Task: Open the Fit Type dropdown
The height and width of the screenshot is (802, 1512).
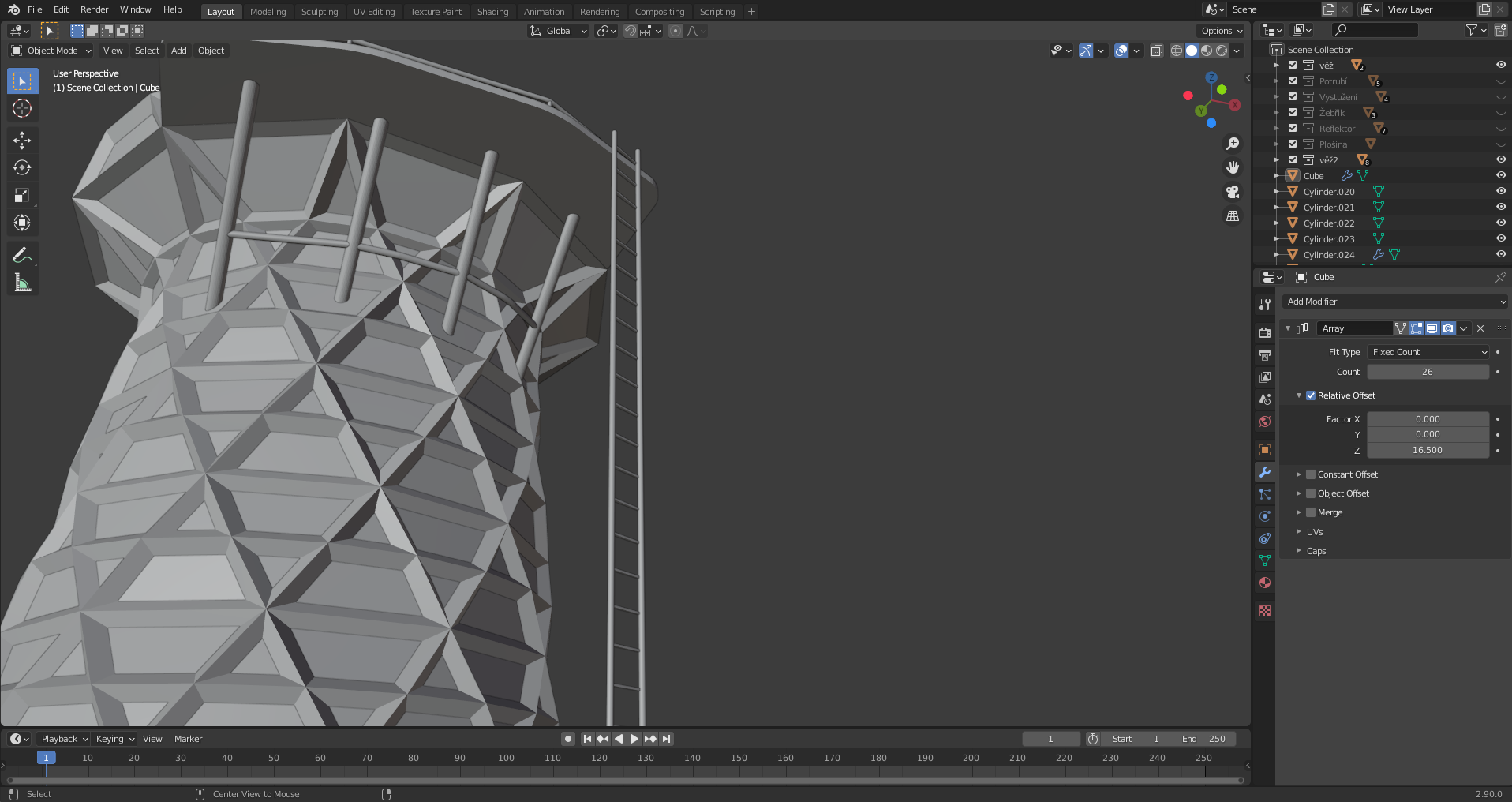Action: [1428, 352]
